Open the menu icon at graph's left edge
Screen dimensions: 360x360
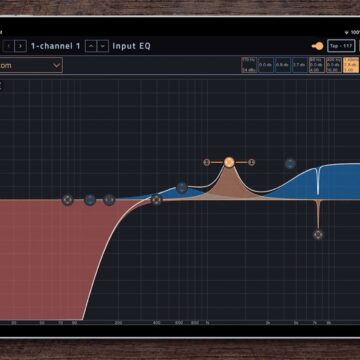point(1,86)
